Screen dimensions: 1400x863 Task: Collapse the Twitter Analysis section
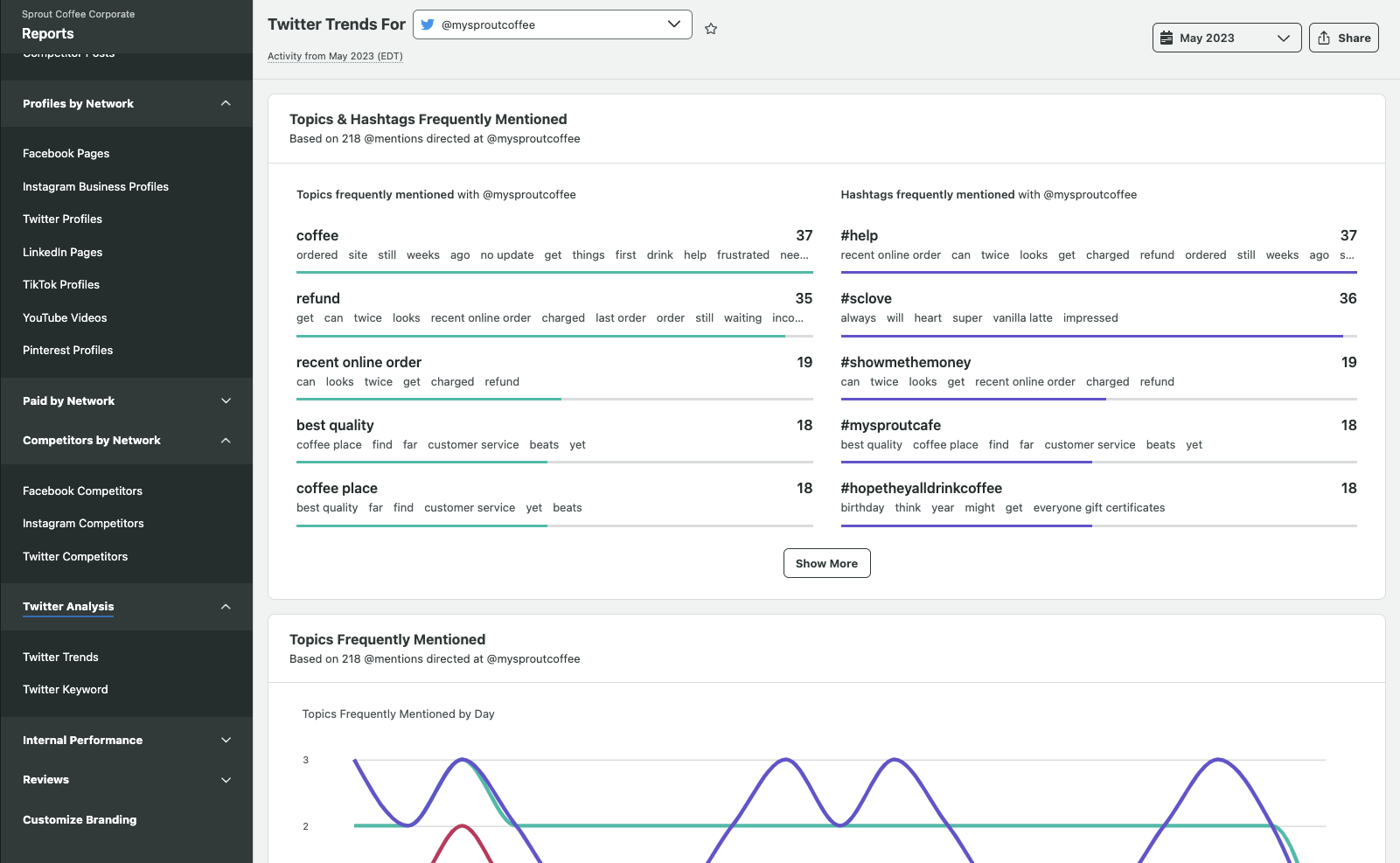point(226,606)
